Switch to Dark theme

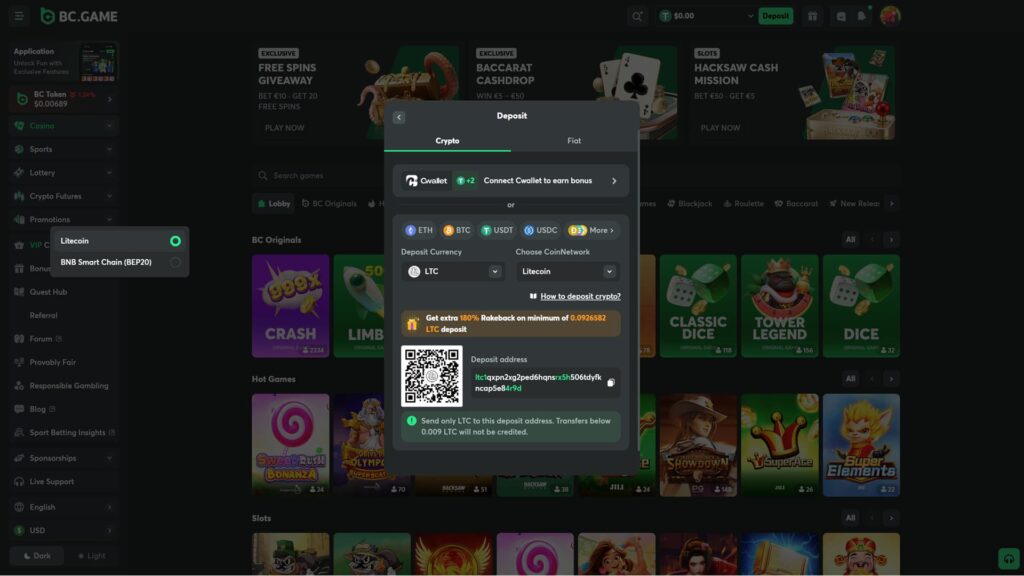[x=37, y=556]
